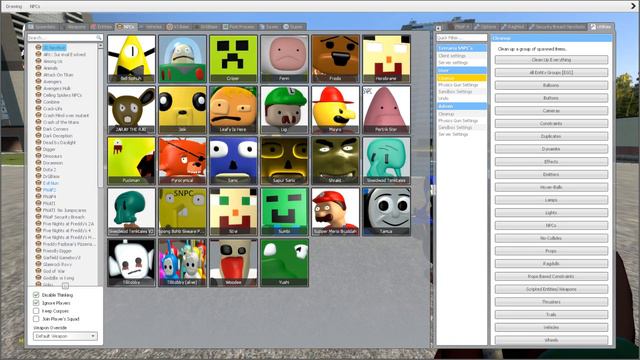The image size is (640, 360).
Task: Click the arrow at top-right corner
Action: point(633,6)
